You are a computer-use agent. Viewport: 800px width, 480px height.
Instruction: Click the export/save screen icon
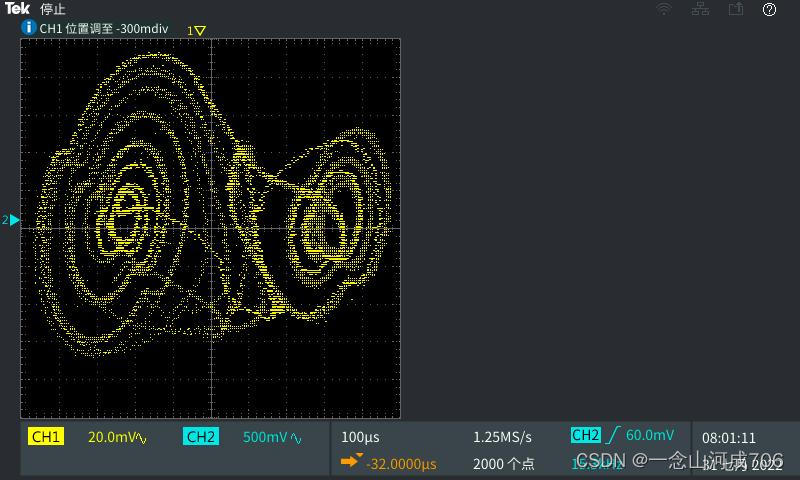pyautogui.click(x=736, y=9)
